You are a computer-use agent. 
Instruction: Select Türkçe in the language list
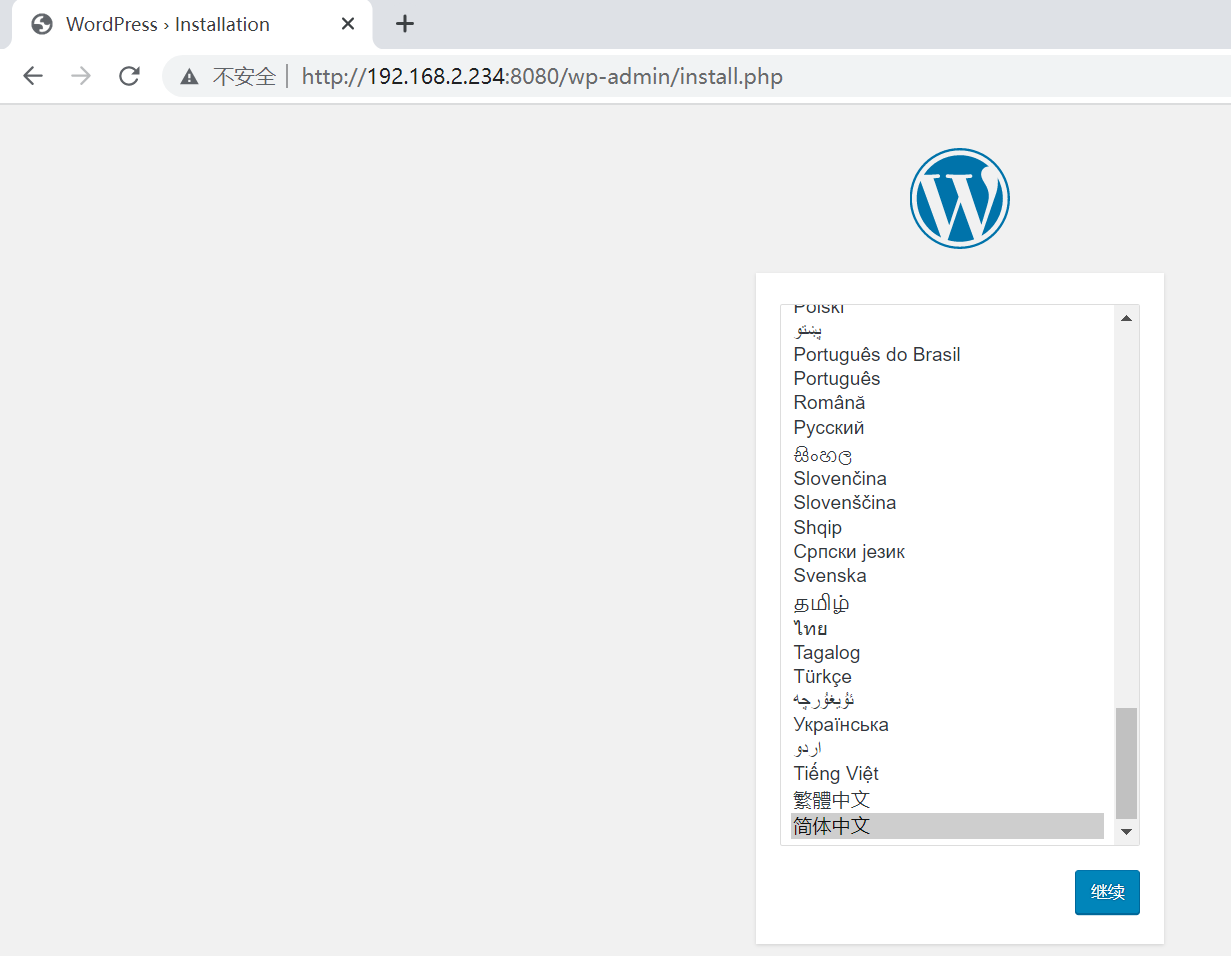[x=822, y=676]
